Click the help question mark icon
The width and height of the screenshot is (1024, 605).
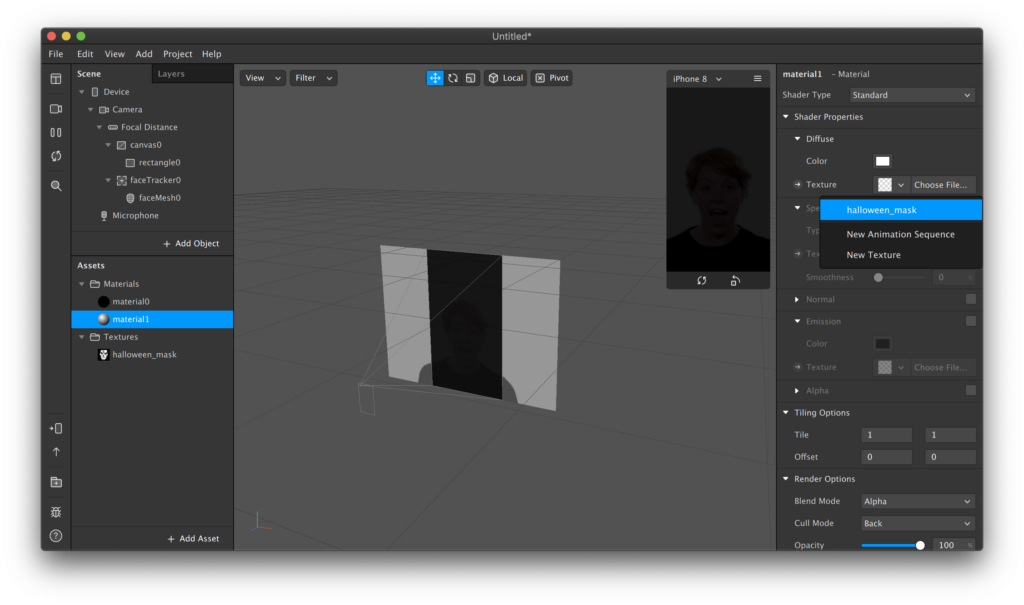pyautogui.click(x=56, y=536)
